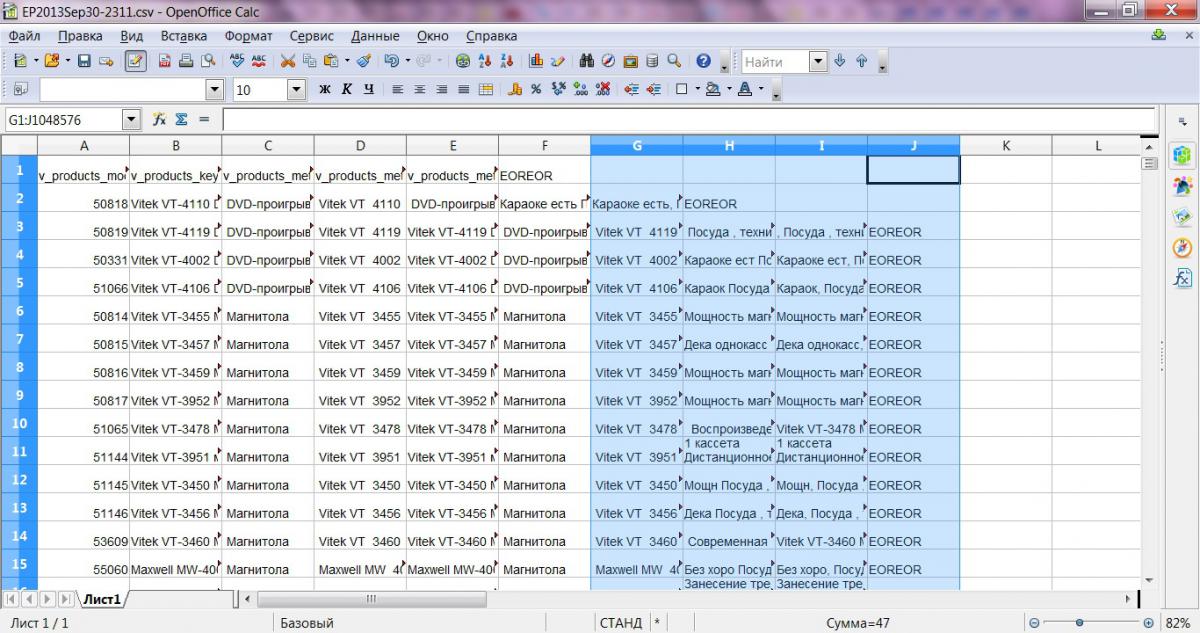The height and width of the screenshot is (633, 1200).
Task: Increase indent icon
Action: click(x=654, y=89)
